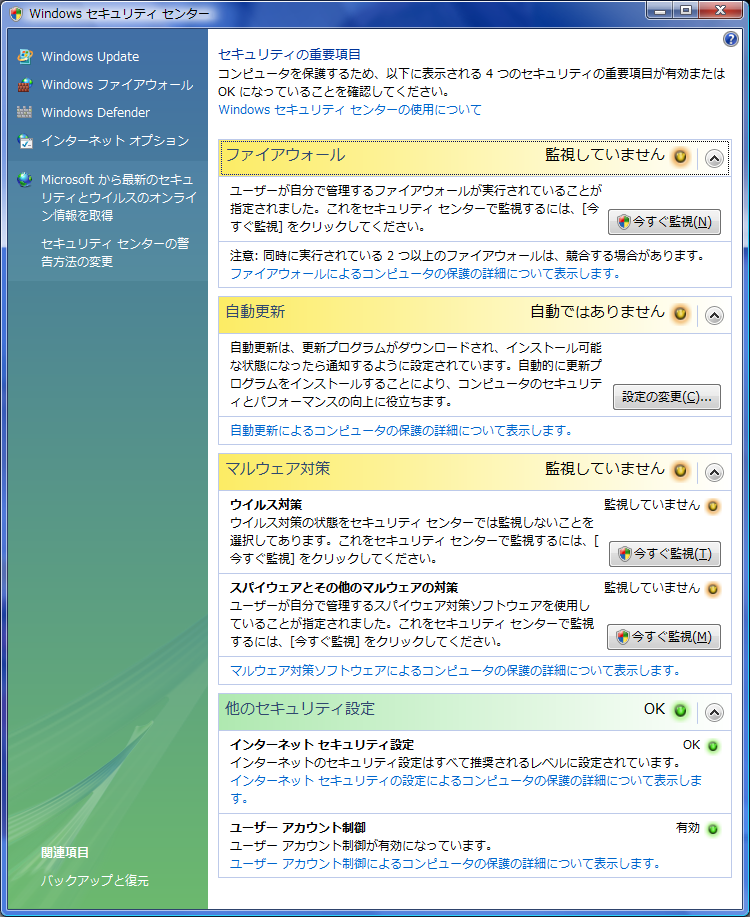The image size is (750, 917).
Task: Click the yellow status light in the ファイアウォール header
Action: [680, 156]
